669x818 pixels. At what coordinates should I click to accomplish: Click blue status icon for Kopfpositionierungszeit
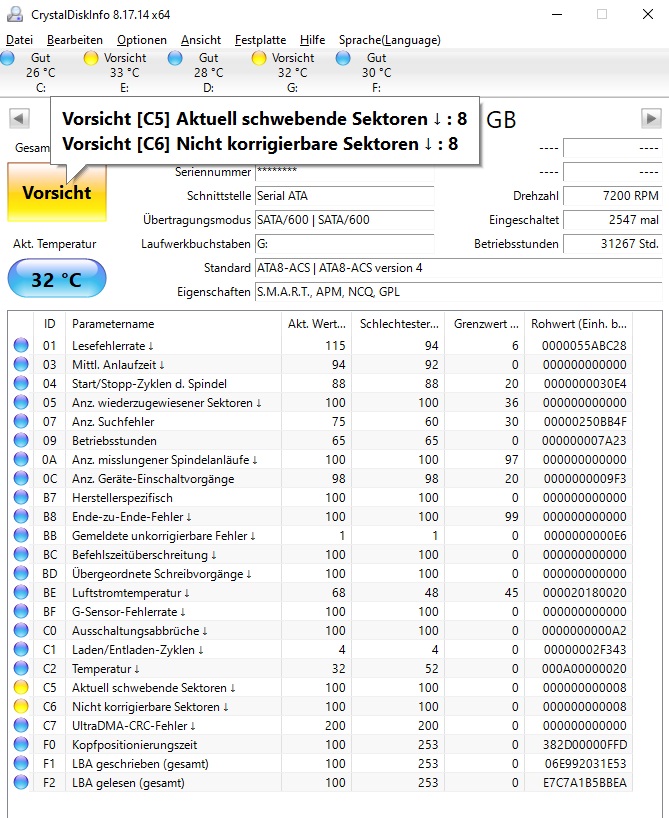21,744
